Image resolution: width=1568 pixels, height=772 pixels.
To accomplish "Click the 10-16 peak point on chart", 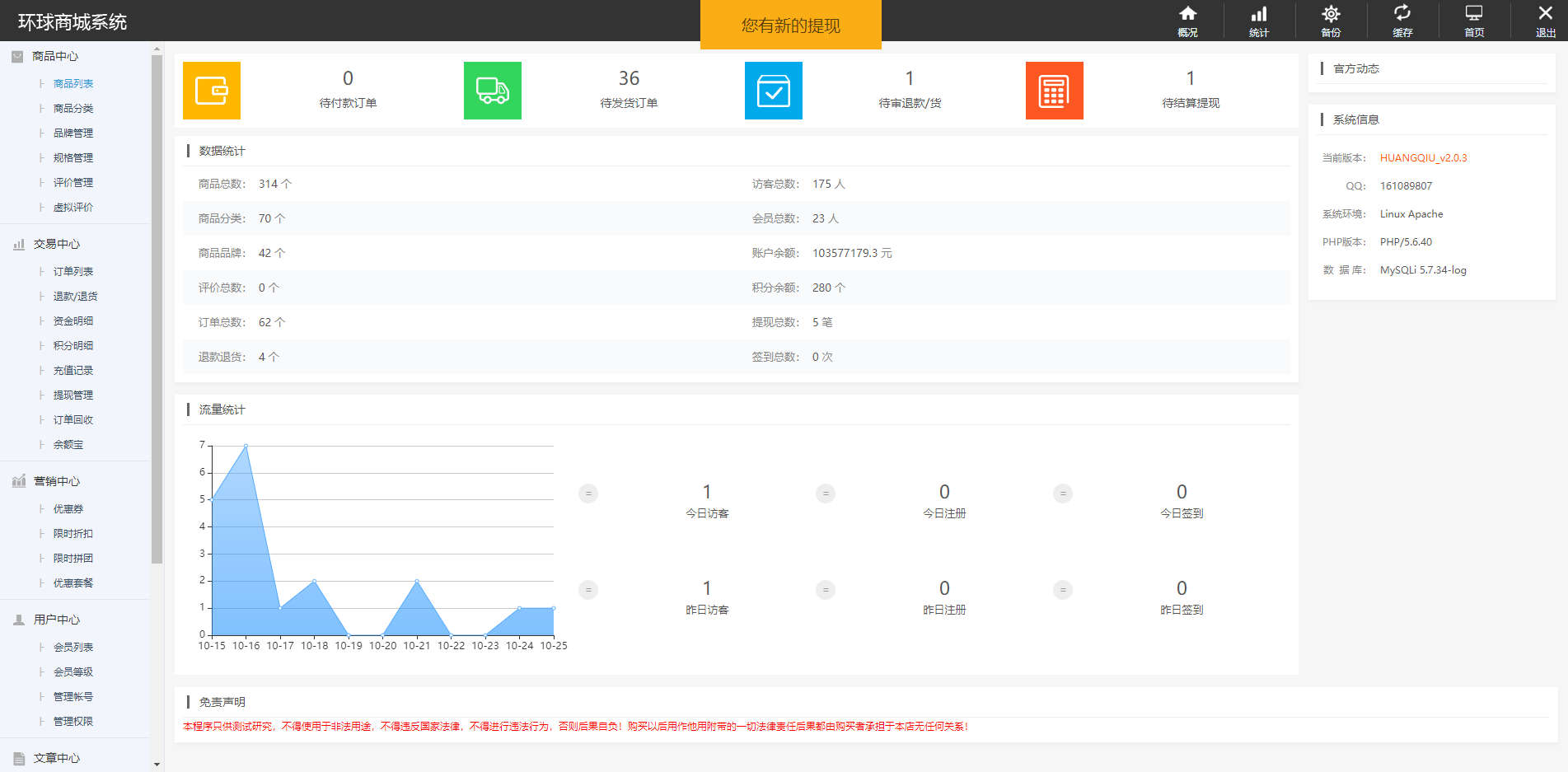I will [246, 446].
